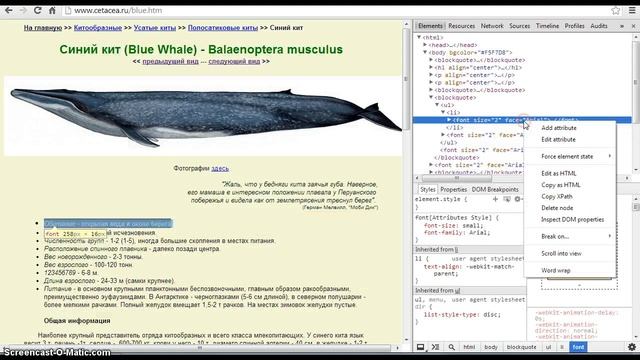
Task: Click the browser forward arrow
Action: 23,10
